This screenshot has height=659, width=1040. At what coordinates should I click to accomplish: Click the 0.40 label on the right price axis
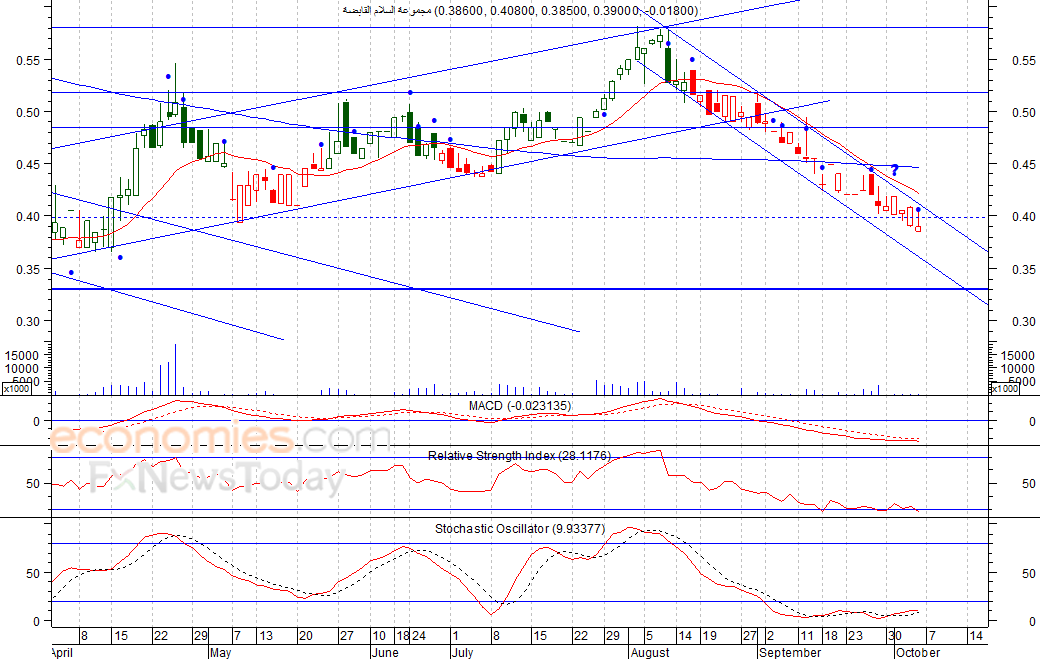[1023, 216]
